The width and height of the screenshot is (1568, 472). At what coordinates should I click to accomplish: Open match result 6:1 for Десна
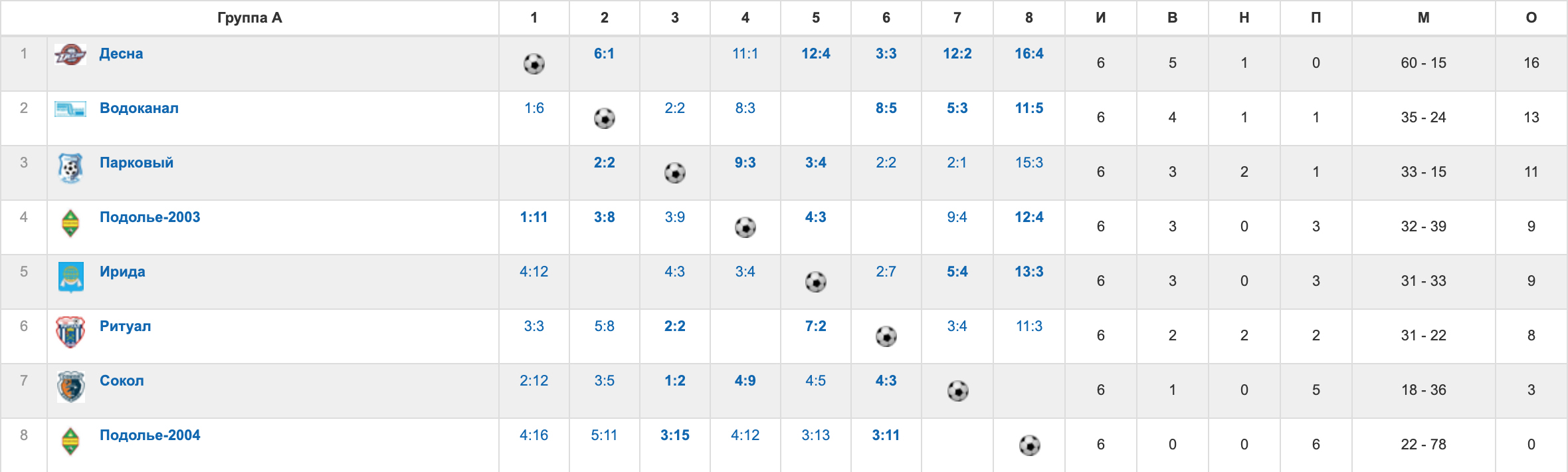coord(605,54)
